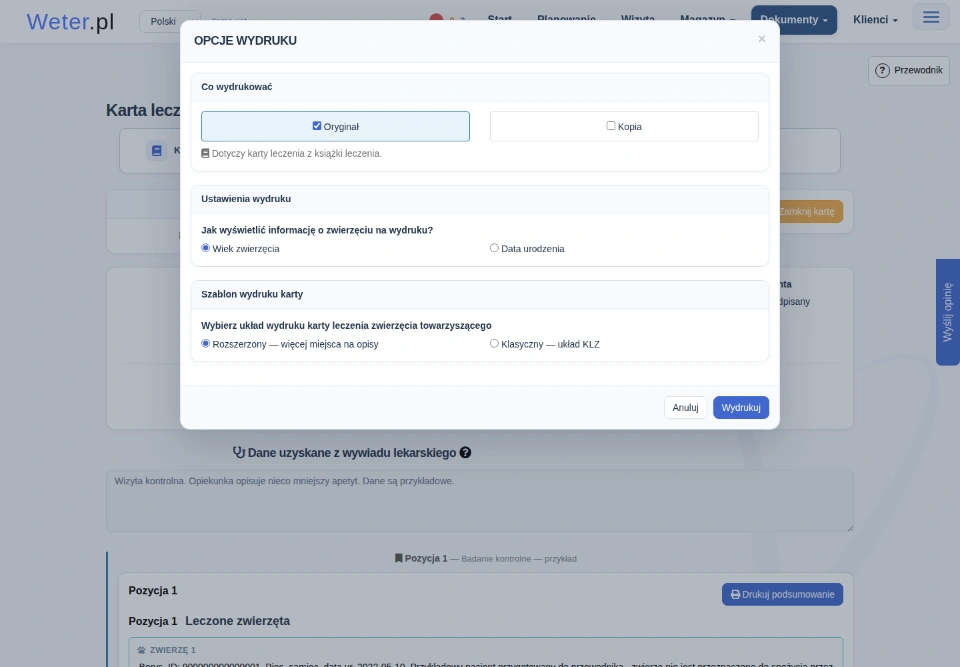The width and height of the screenshot is (960, 667).
Task: Click the book icon beside the Dotyczy karty note
Action: 205,154
